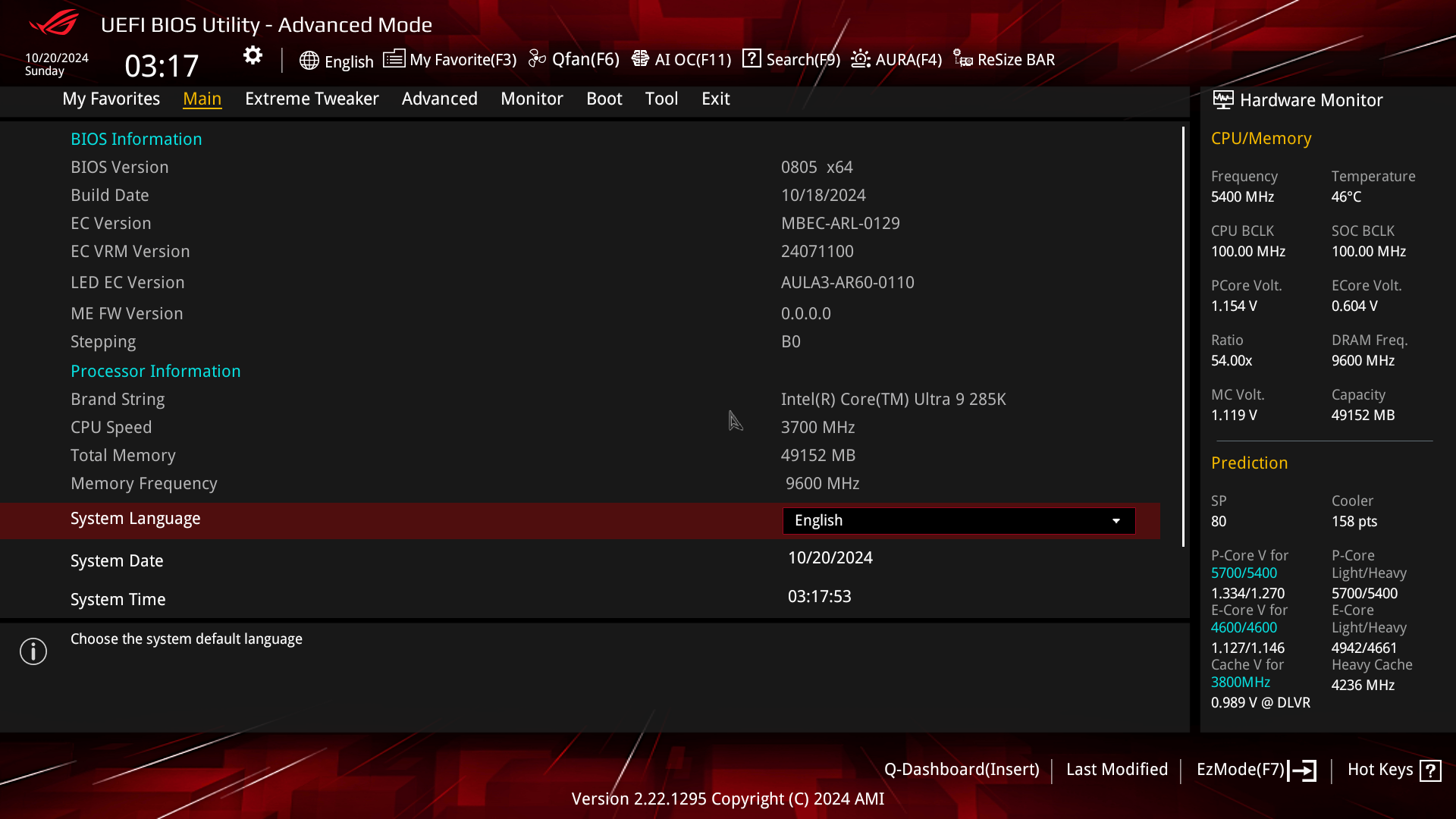Navigate to Monitor tab

[532, 99]
